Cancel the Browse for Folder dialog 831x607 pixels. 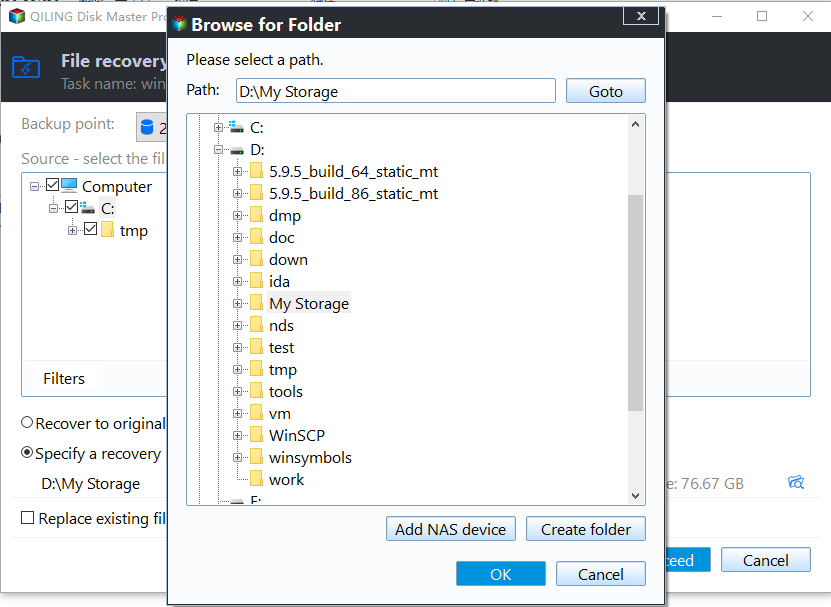point(600,574)
